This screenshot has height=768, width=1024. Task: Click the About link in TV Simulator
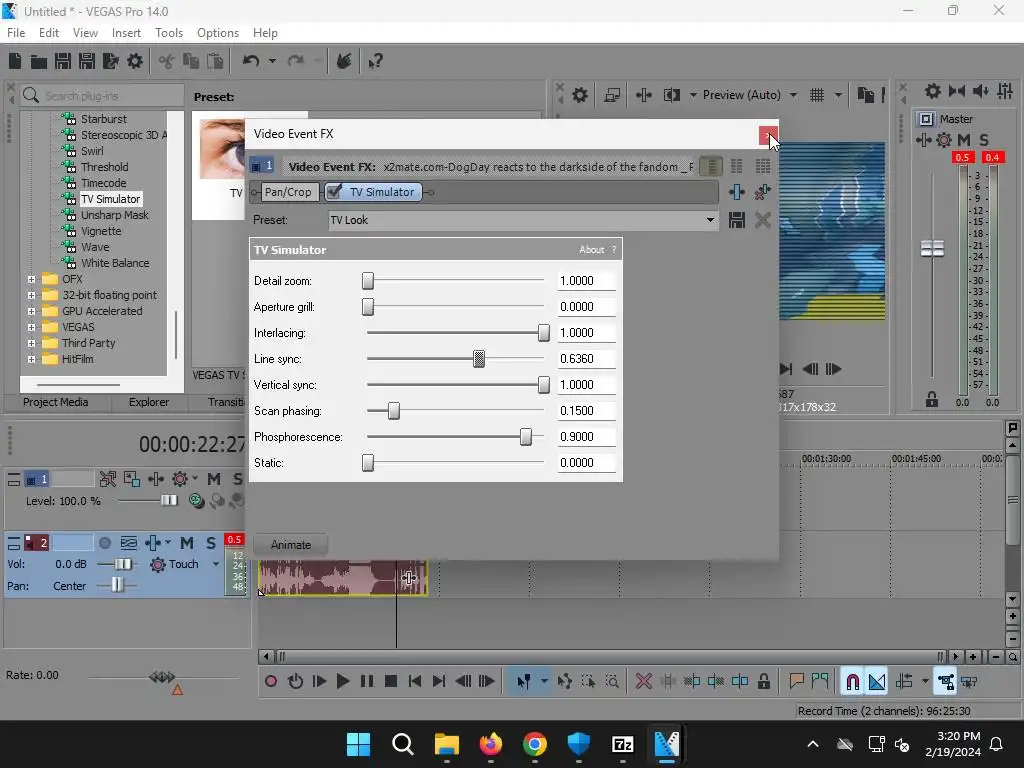[592, 249]
